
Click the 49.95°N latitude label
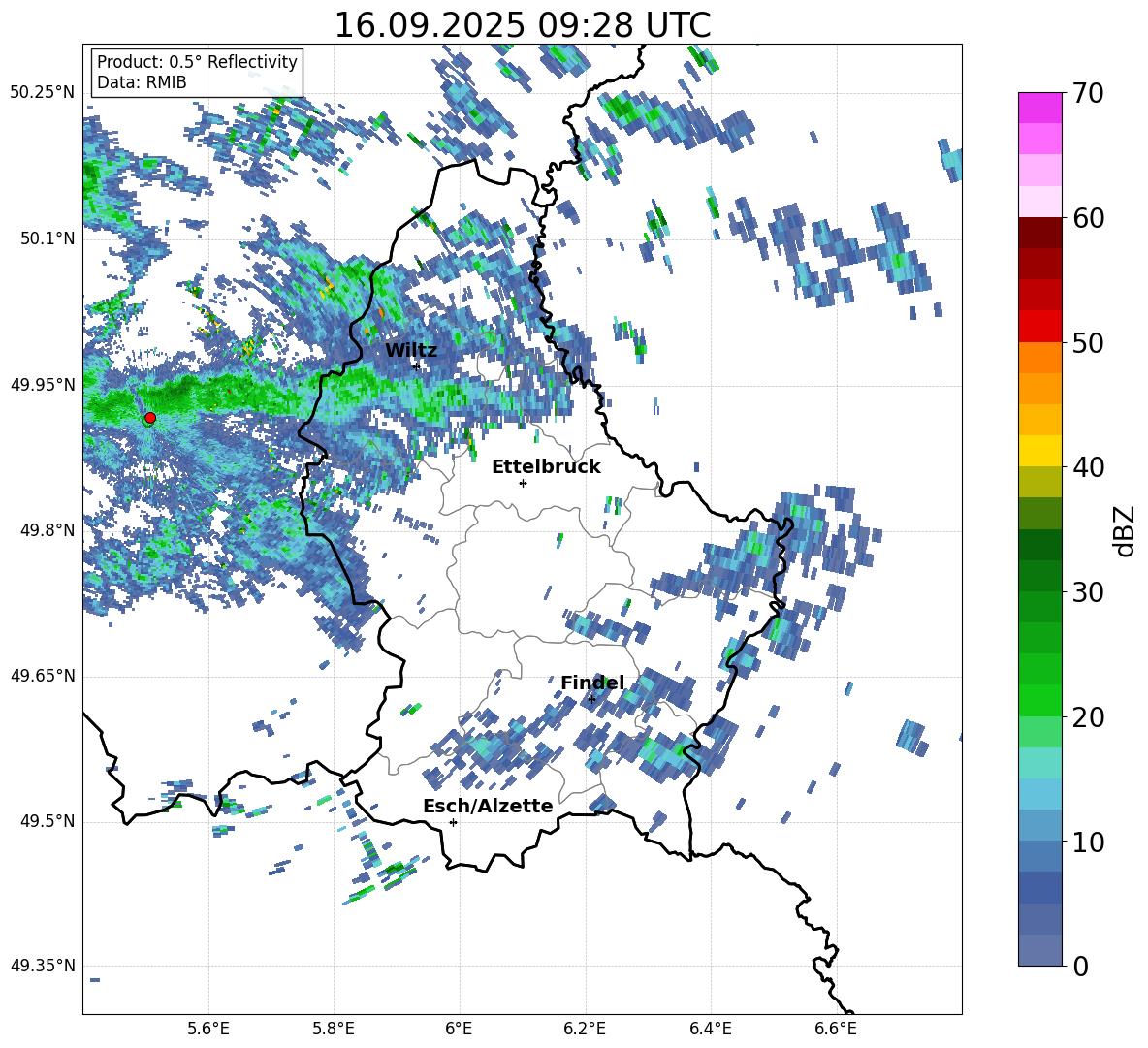tap(43, 385)
